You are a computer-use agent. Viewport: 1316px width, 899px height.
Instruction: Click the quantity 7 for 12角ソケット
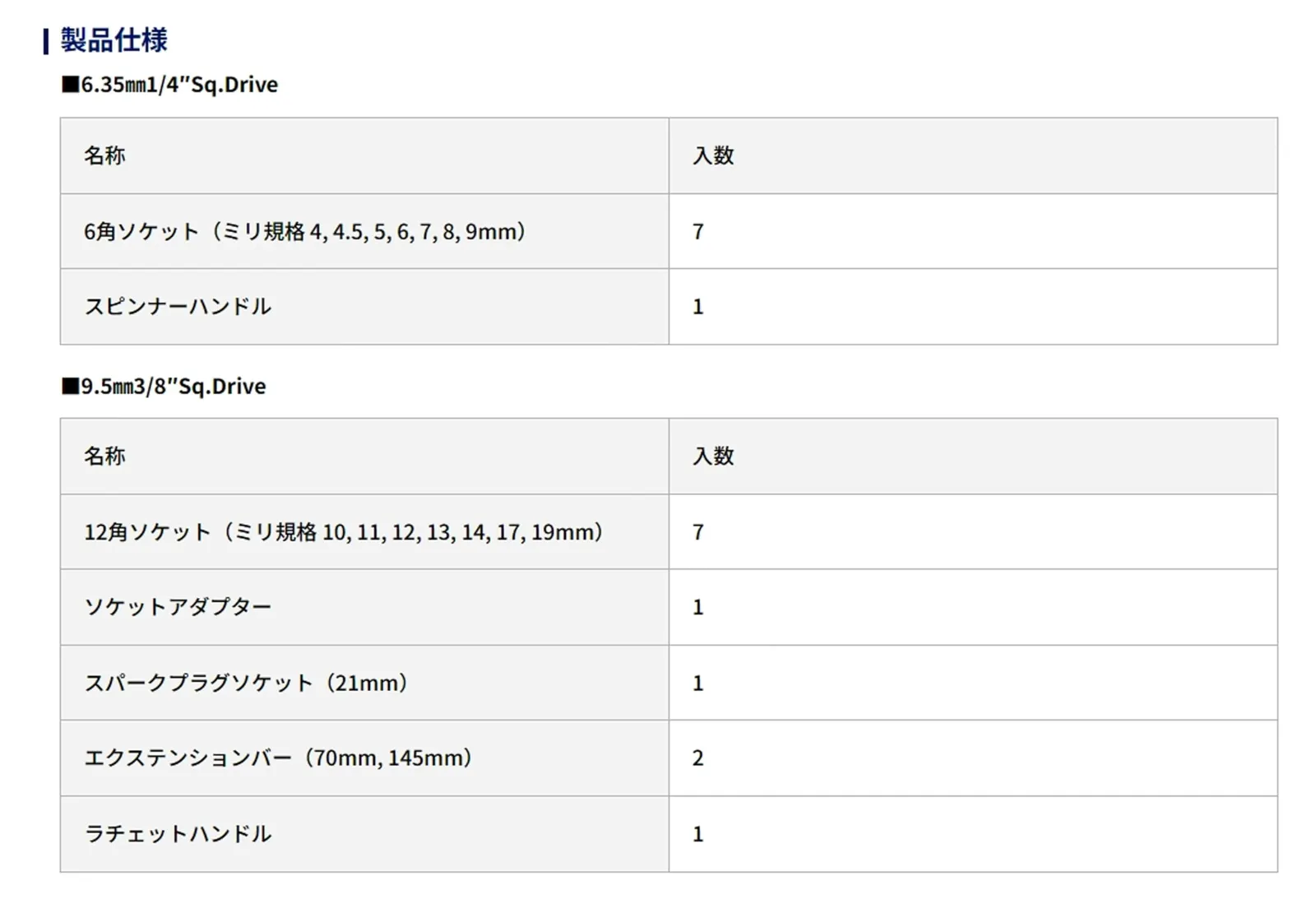coord(698,532)
